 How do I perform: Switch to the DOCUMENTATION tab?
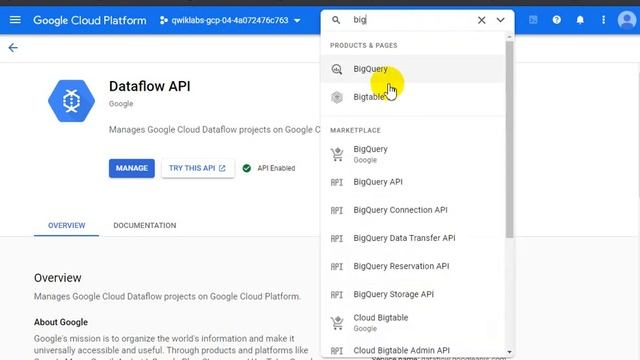(145, 225)
